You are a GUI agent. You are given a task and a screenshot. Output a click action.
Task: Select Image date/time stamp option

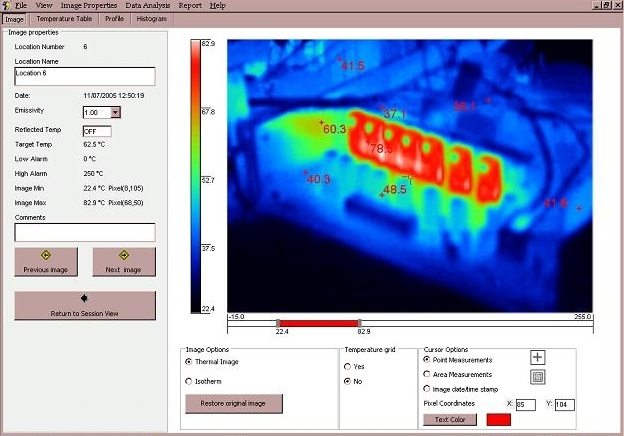427,389
